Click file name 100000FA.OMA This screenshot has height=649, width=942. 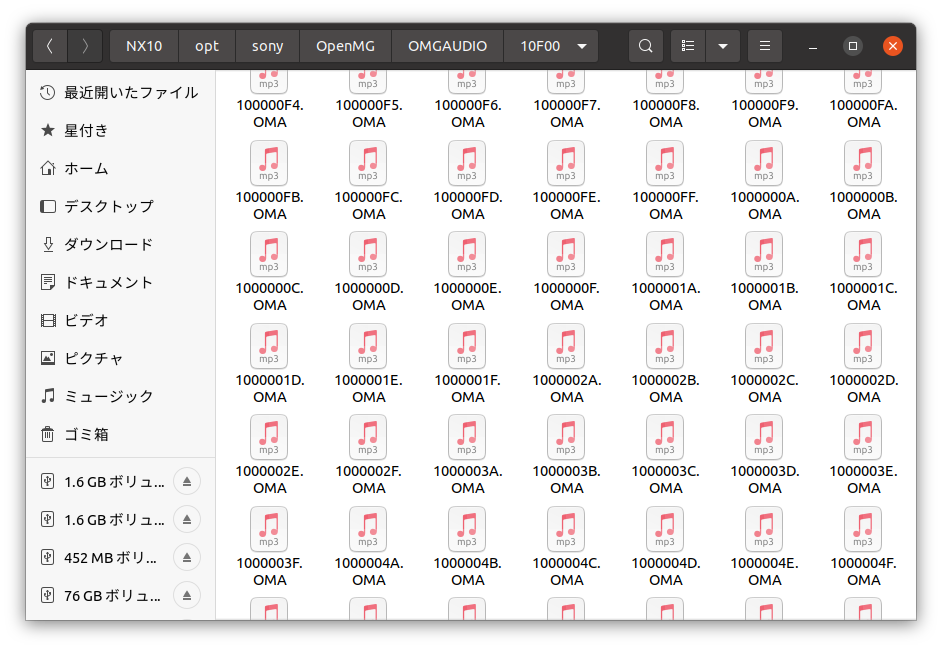tap(863, 114)
